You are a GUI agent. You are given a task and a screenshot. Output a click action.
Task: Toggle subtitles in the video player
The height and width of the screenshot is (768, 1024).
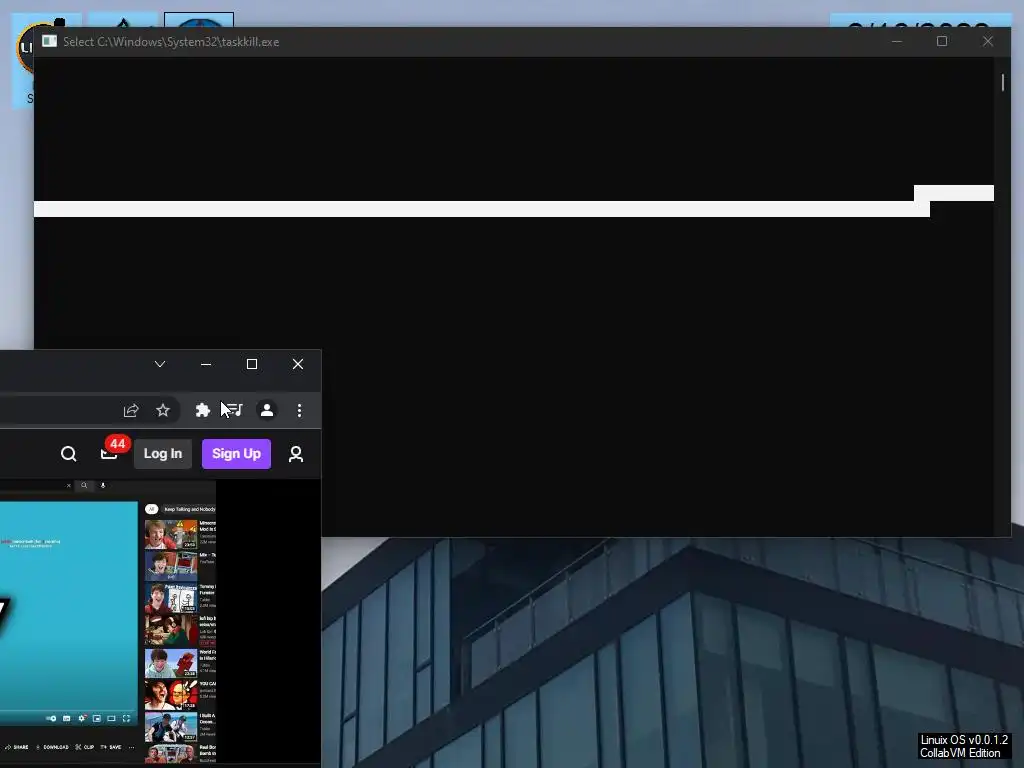pyautogui.click(x=67, y=718)
